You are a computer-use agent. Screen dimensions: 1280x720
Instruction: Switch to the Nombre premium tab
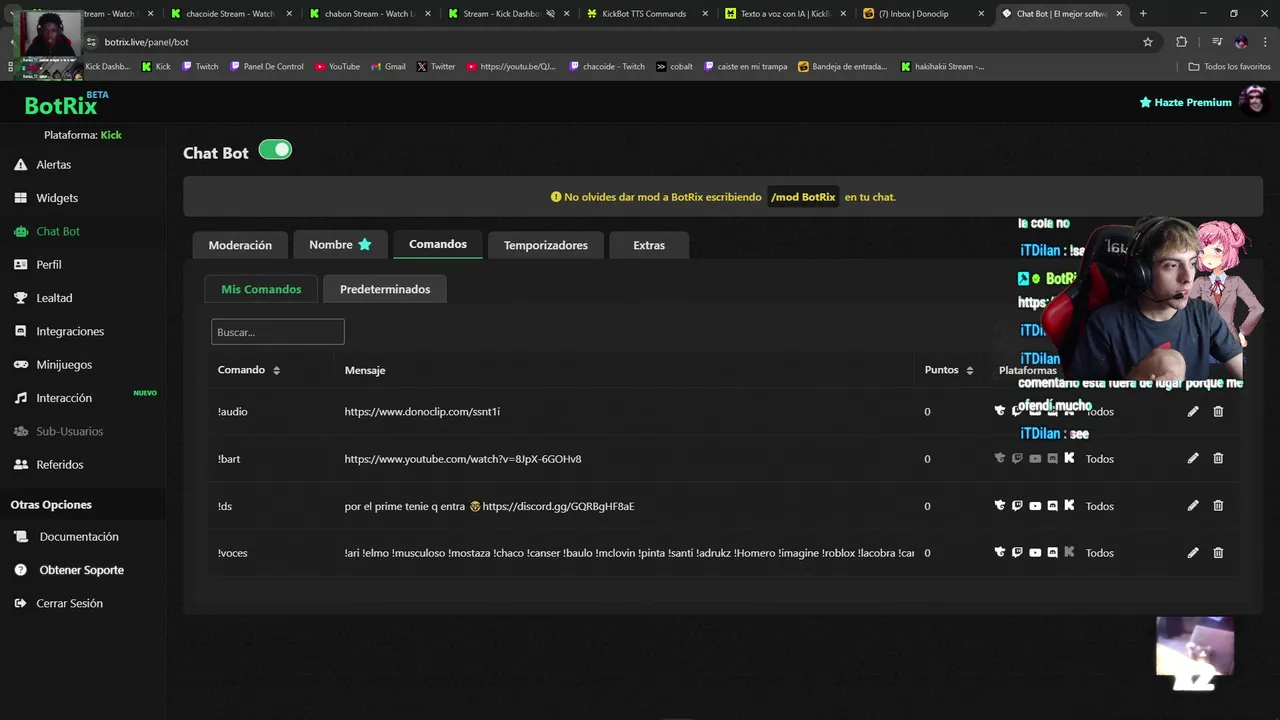(x=340, y=245)
